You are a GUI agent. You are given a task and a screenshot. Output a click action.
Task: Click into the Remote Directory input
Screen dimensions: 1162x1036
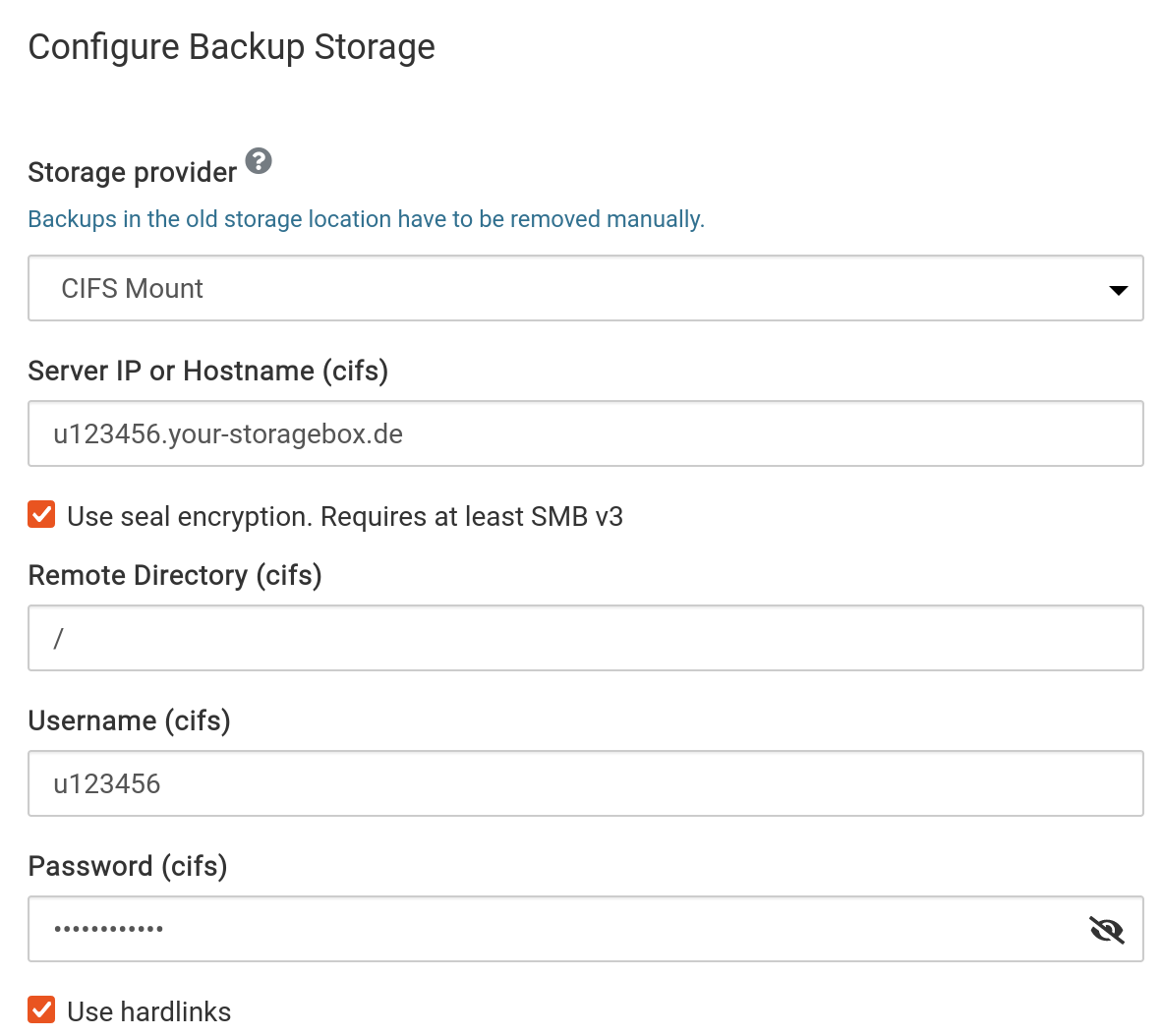(585, 638)
